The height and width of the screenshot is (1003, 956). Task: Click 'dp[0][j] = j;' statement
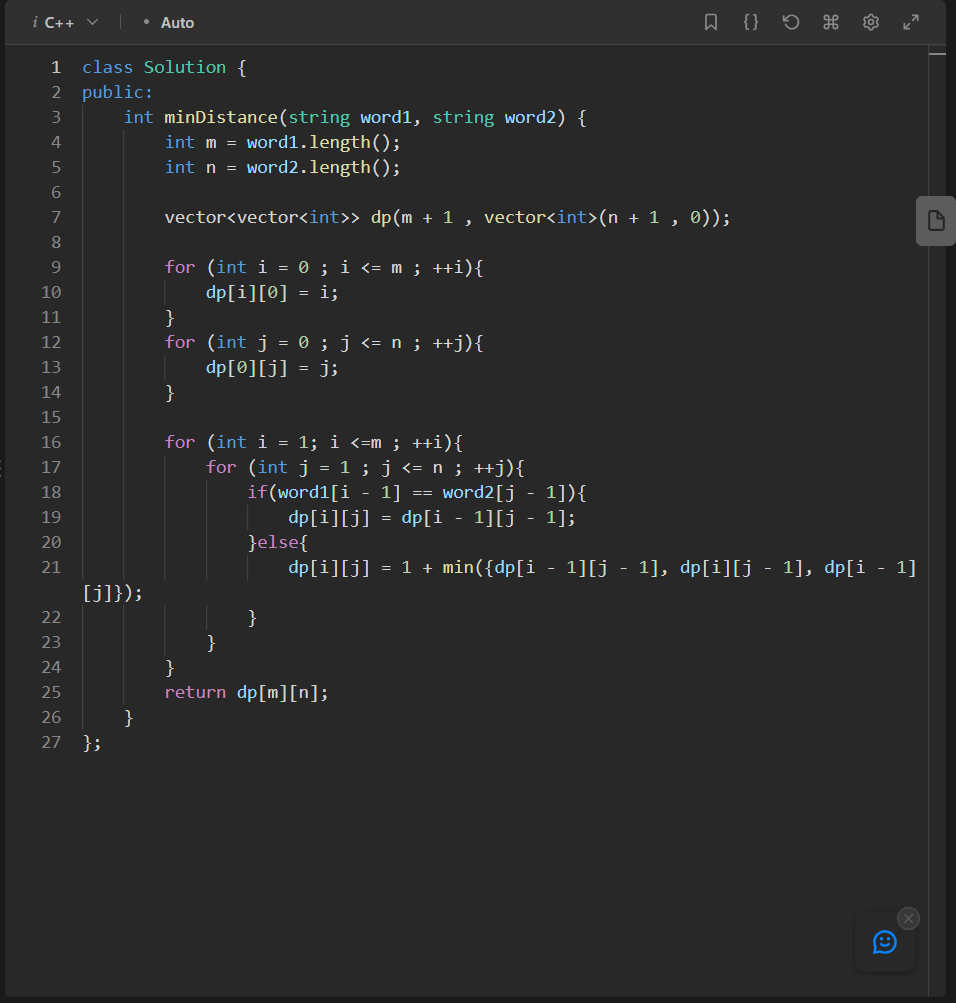[x=272, y=367]
